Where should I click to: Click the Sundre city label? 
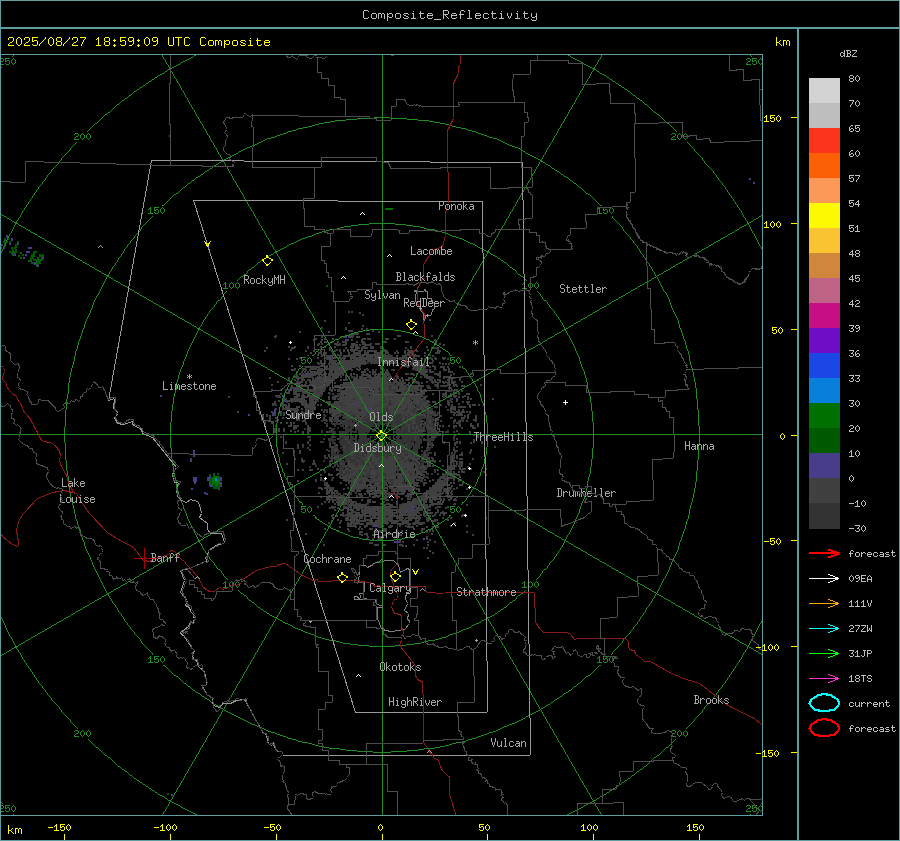[x=303, y=414]
